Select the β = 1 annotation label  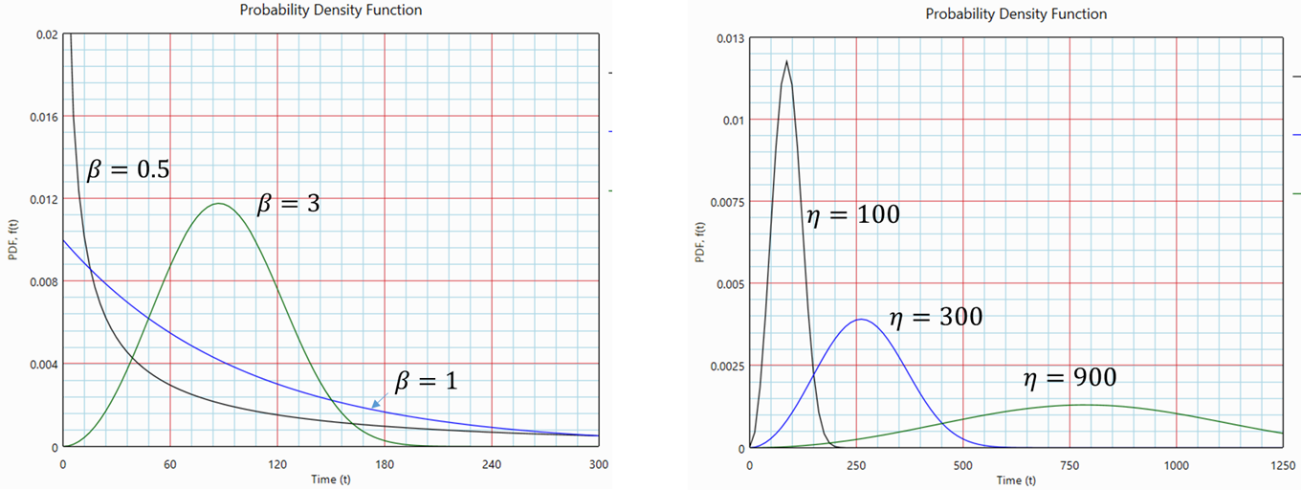(x=426, y=381)
